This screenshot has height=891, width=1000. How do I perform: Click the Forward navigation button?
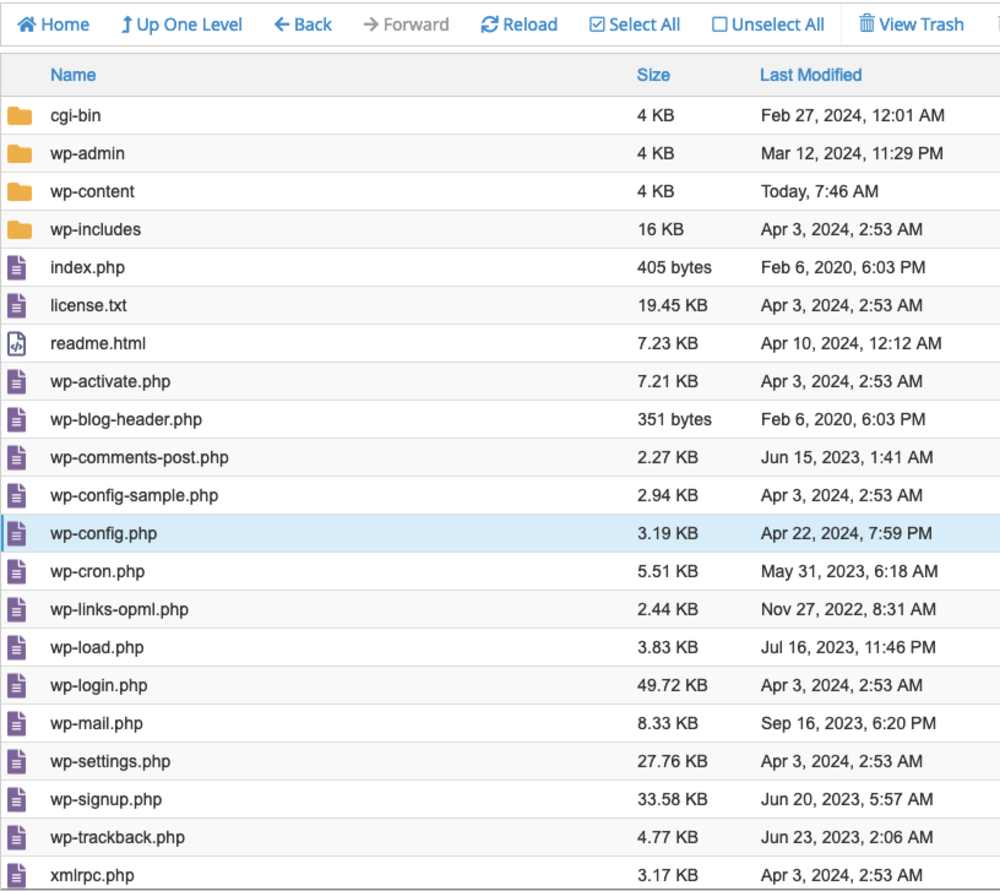click(x=406, y=25)
